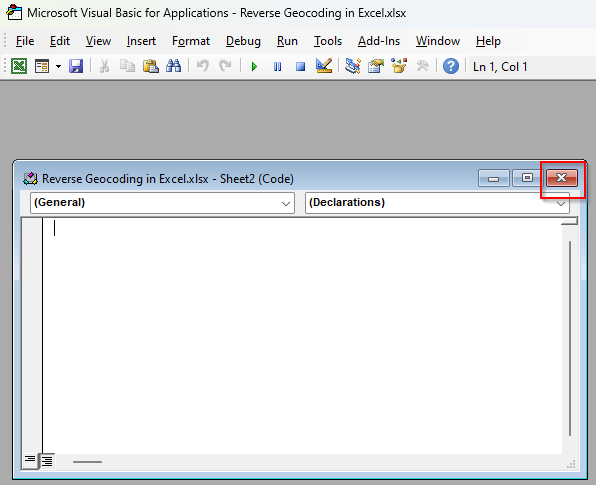Open the Insert menu
Screen dimensions: 596x485
[141, 41]
